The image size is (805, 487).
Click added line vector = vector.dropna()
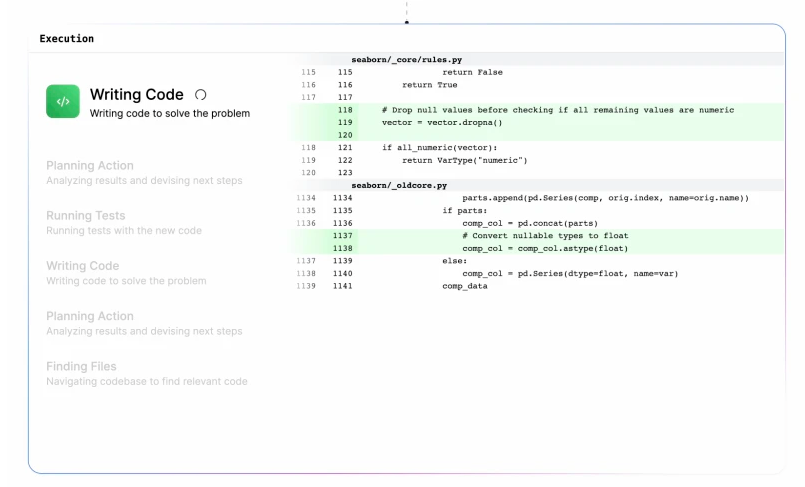click(x=442, y=122)
